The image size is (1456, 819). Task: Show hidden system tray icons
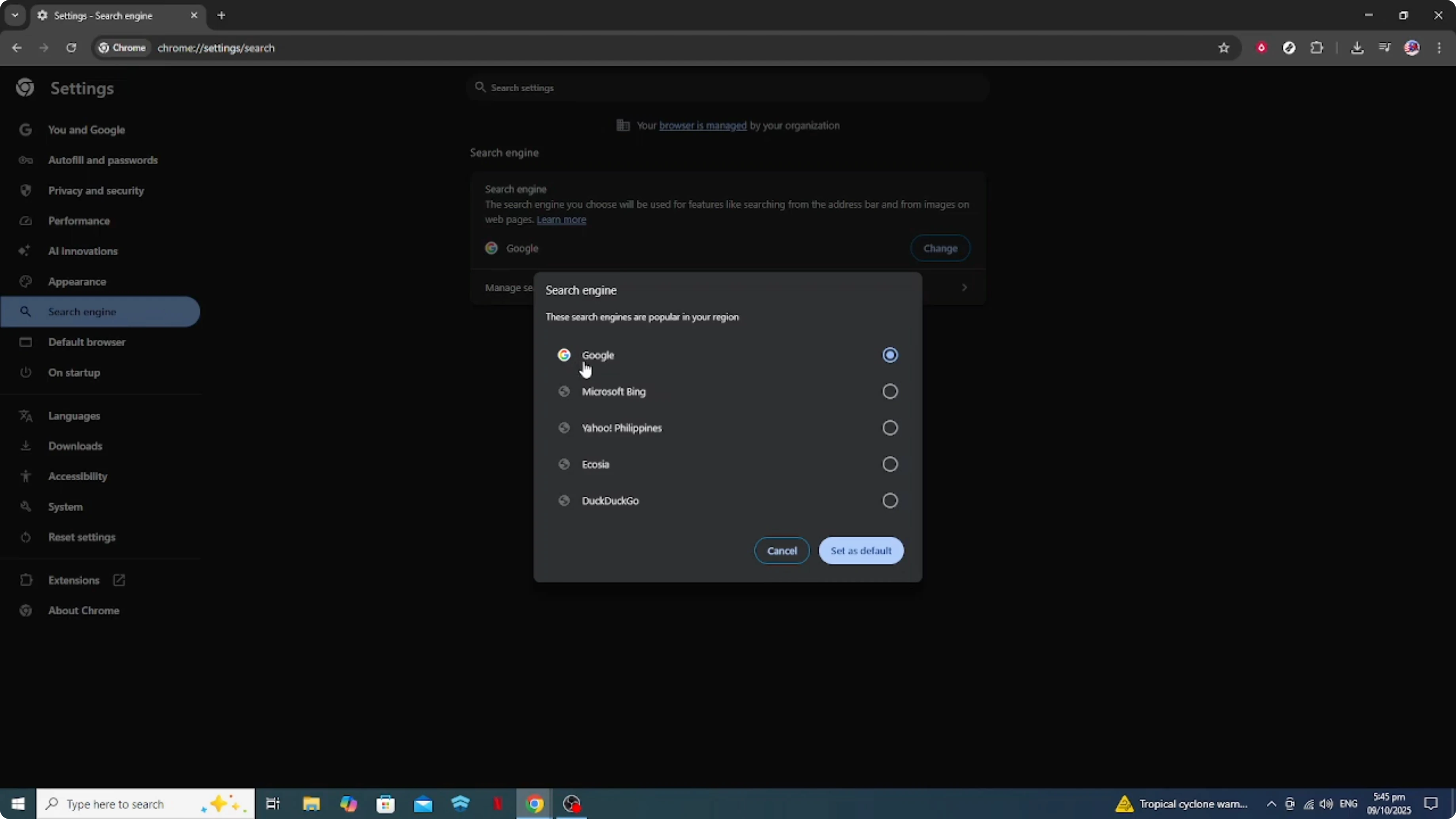pyautogui.click(x=1271, y=804)
